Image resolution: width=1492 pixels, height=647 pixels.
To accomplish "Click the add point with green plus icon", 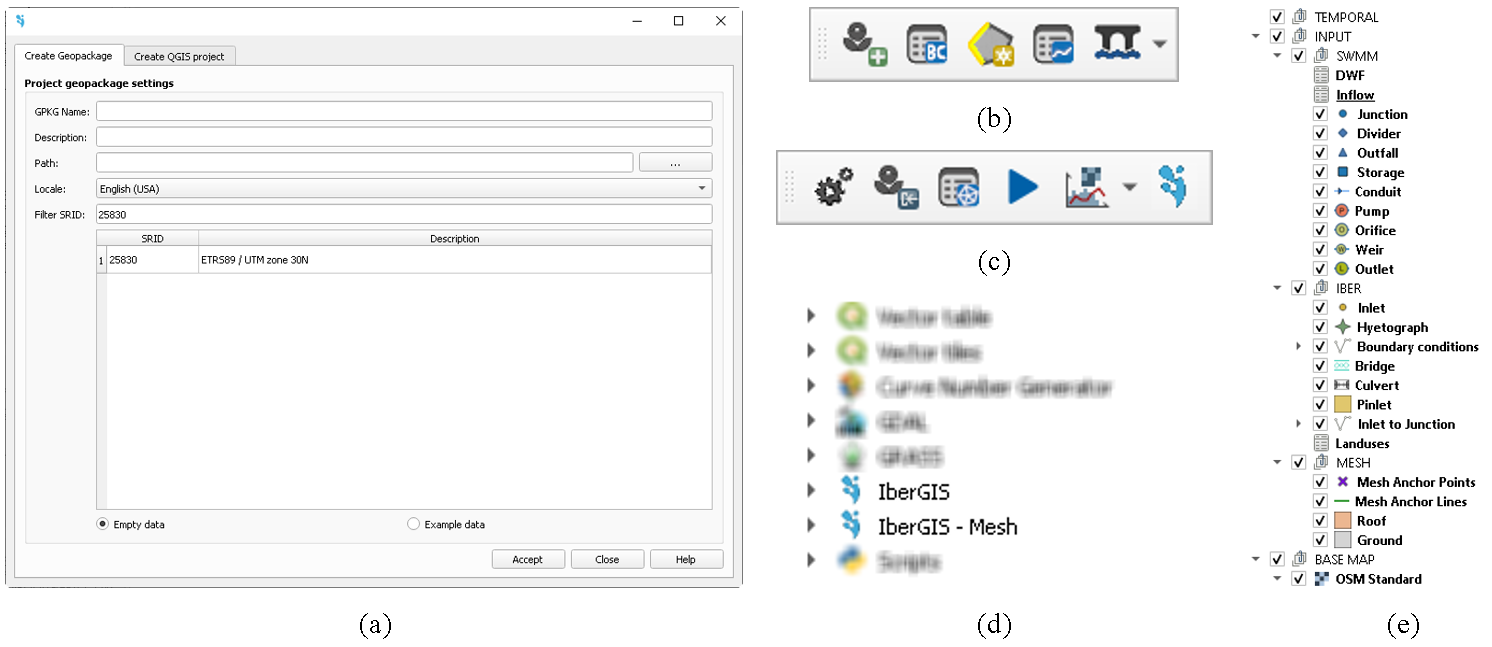I will point(863,45).
